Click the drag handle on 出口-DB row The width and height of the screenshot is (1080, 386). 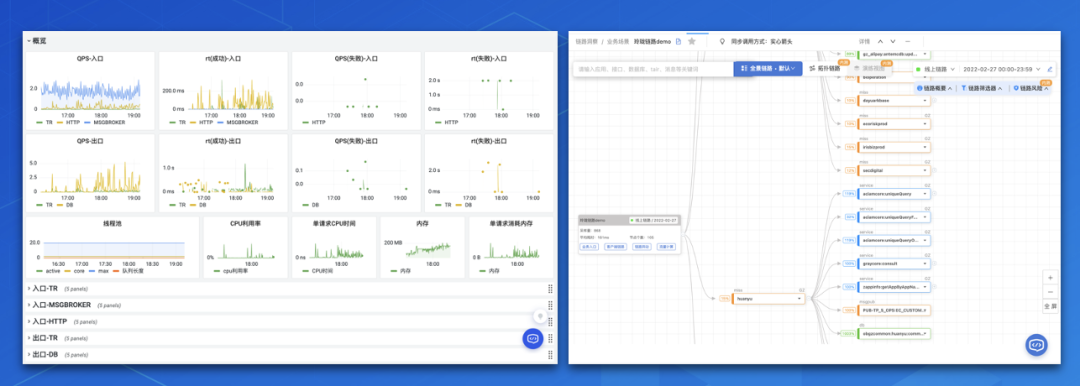pyautogui.click(x=550, y=354)
